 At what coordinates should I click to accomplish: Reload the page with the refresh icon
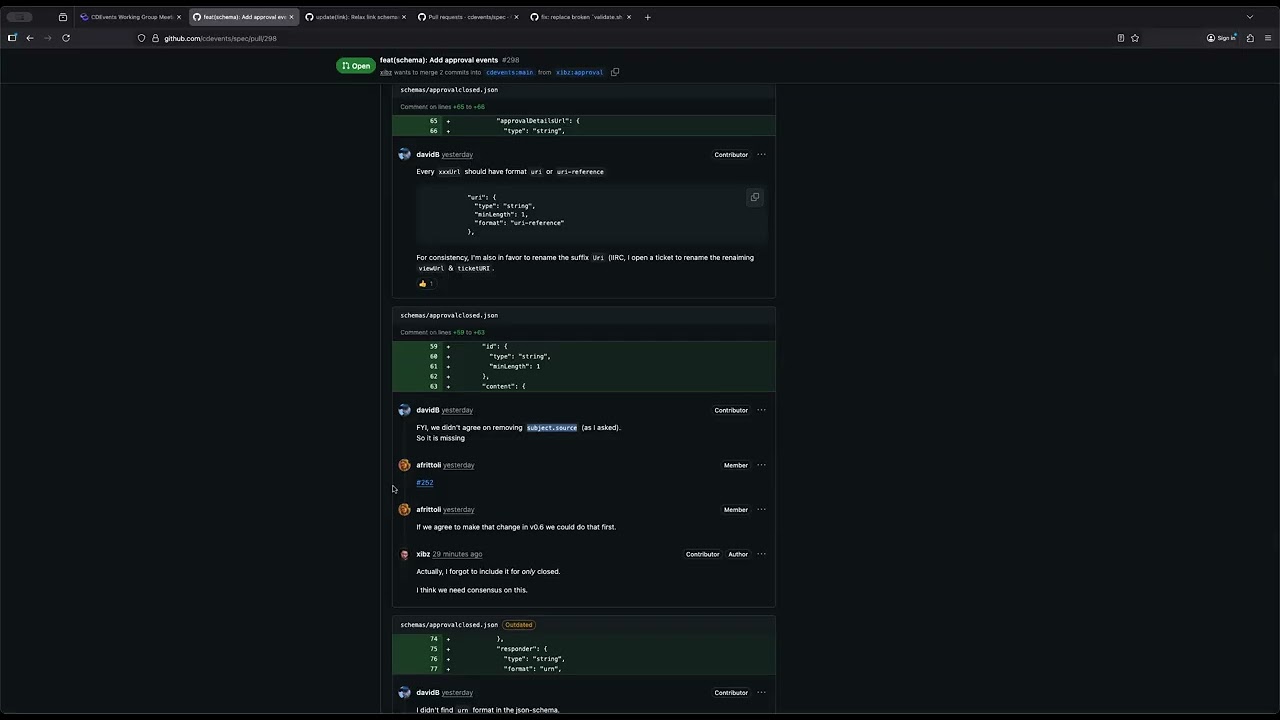coord(66,38)
